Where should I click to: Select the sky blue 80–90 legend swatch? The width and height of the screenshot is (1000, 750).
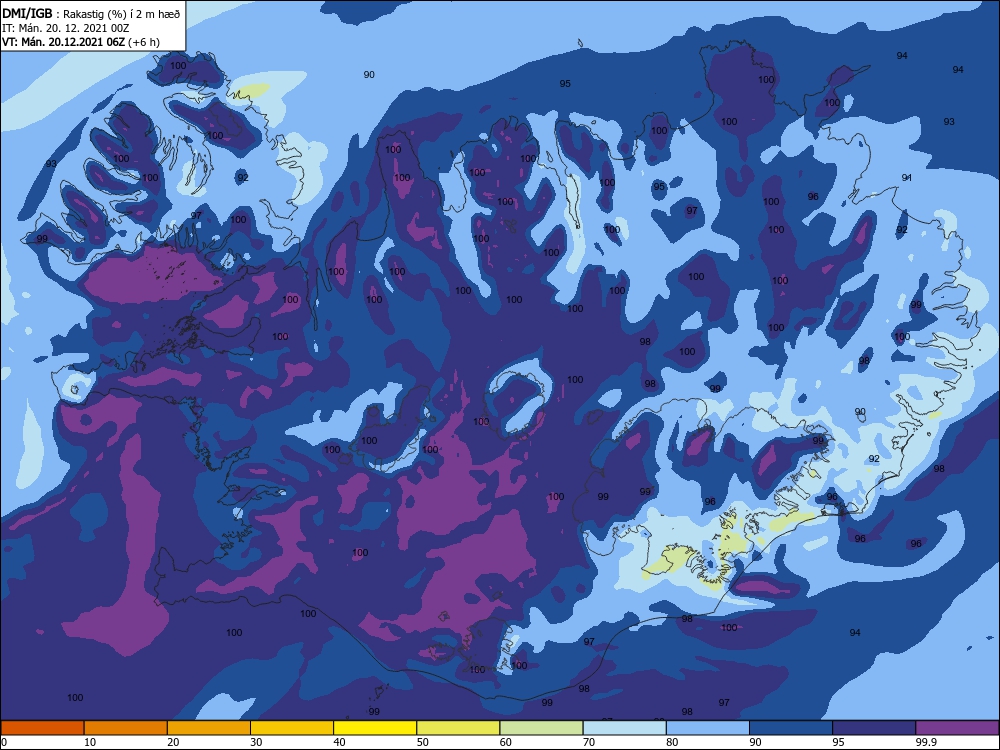[708, 728]
